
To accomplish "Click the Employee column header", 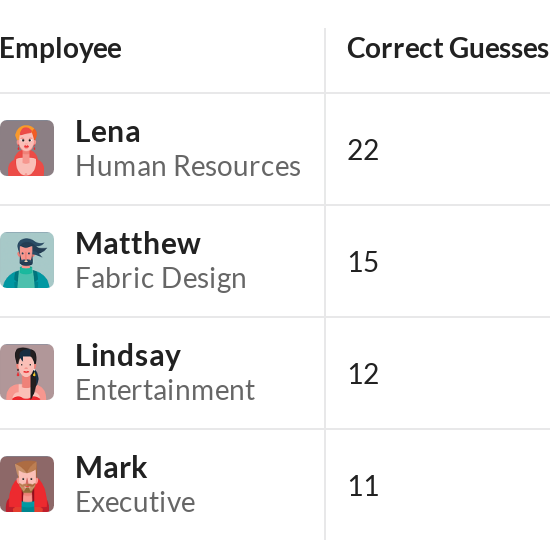I will pos(61,49).
